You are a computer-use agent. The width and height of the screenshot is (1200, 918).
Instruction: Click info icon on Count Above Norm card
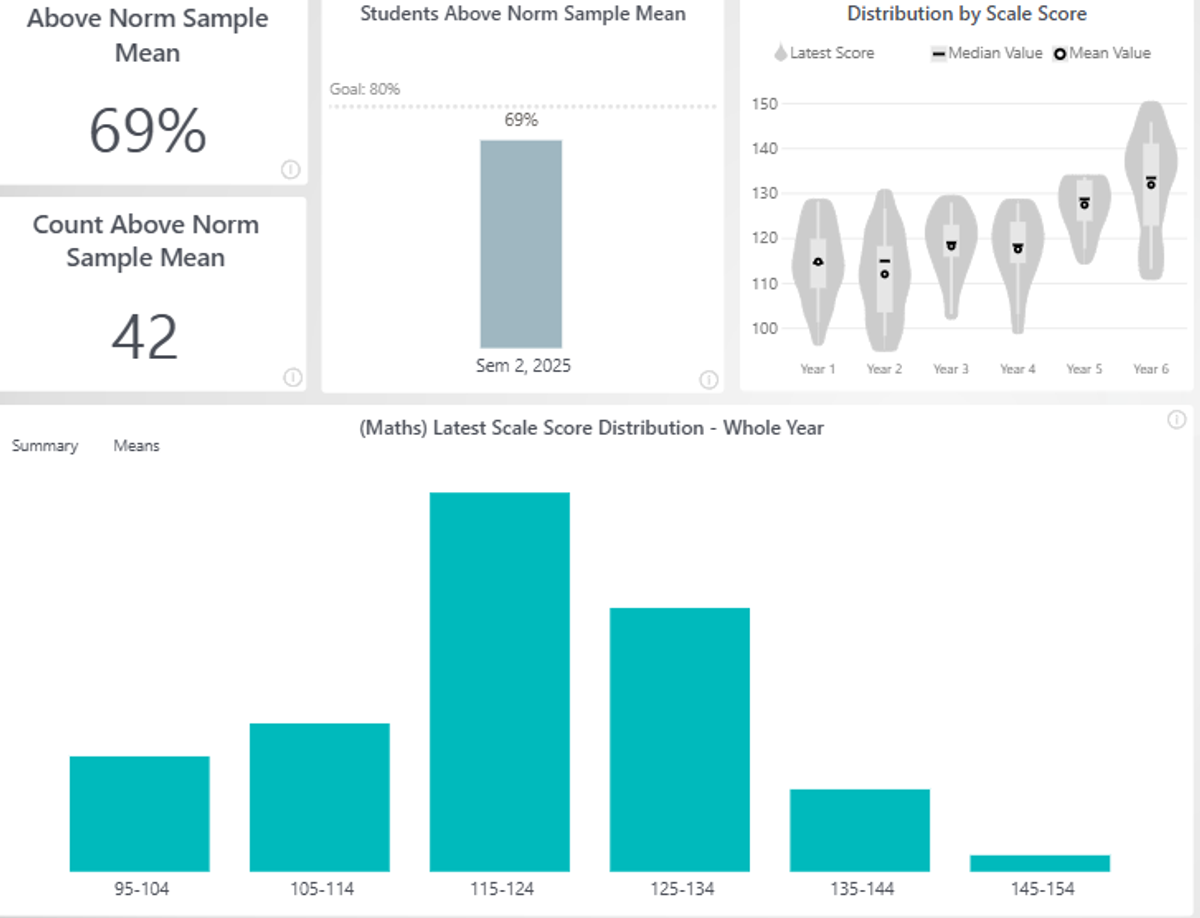(292, 377)
